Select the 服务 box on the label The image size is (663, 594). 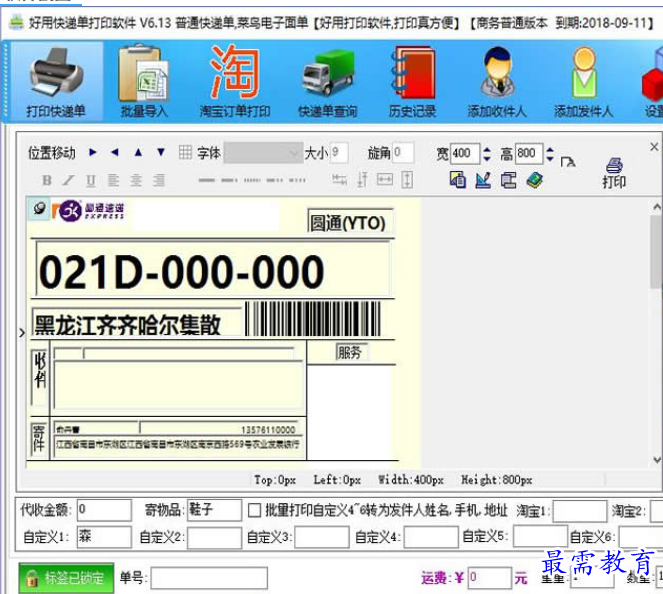[x=351, y=352]
